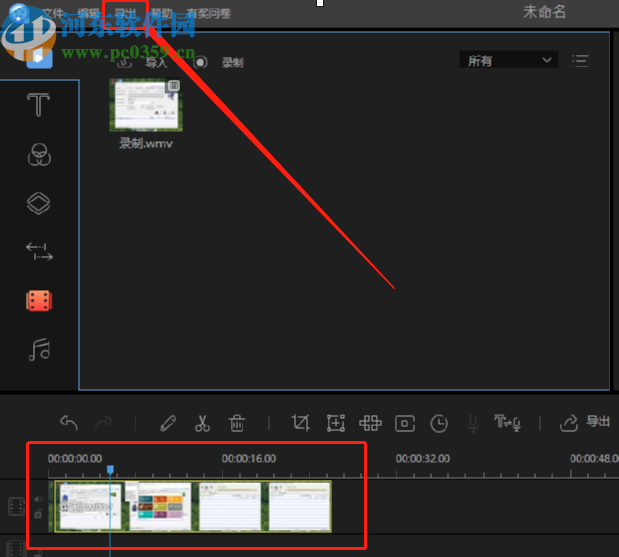619x557 pixels.
Task: Undo the last timeline action
Action: click(x=69, y=423)
